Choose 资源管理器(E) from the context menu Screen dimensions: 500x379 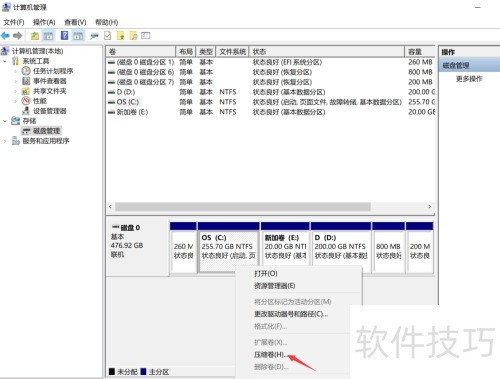275,286
